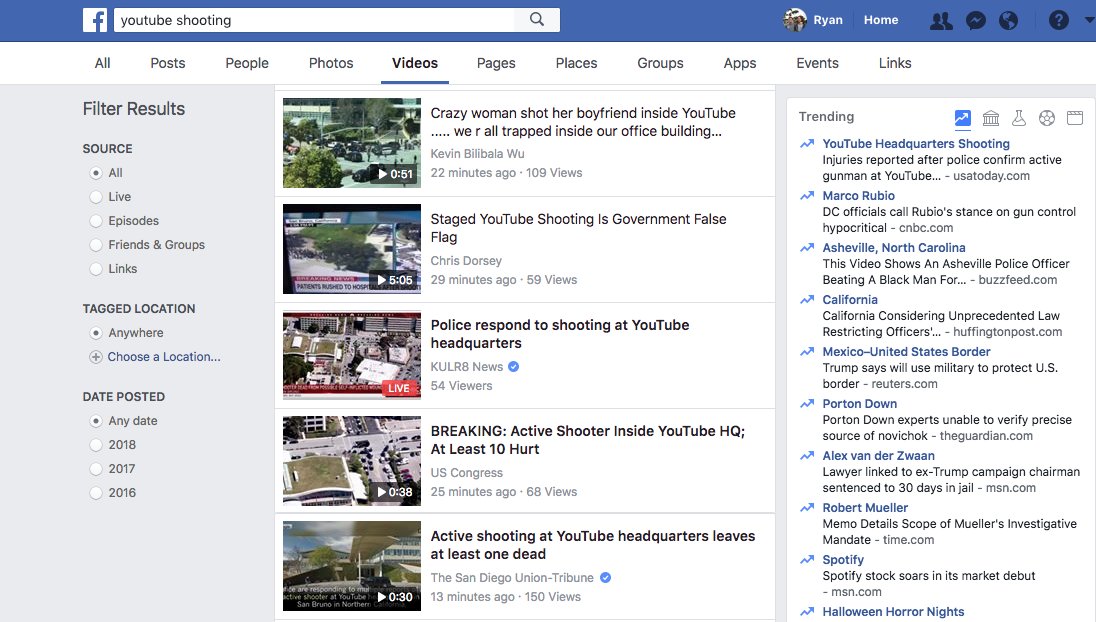Open Robert Mueller trending topic
Viewport: 1096px width, 622px height.
click(x=865, y=507)
